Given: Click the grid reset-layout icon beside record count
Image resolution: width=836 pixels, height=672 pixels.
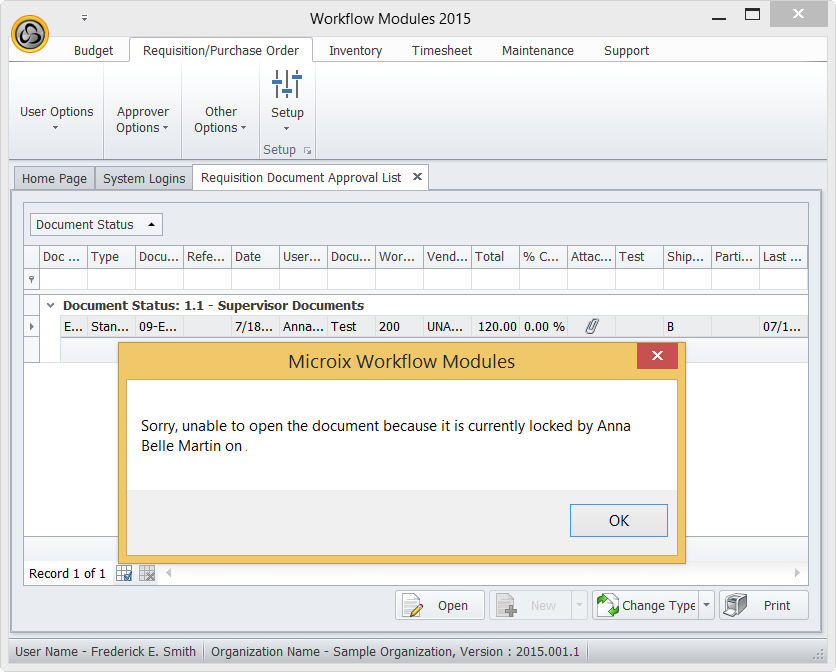Looking at the screenshot, I should 147,573.
